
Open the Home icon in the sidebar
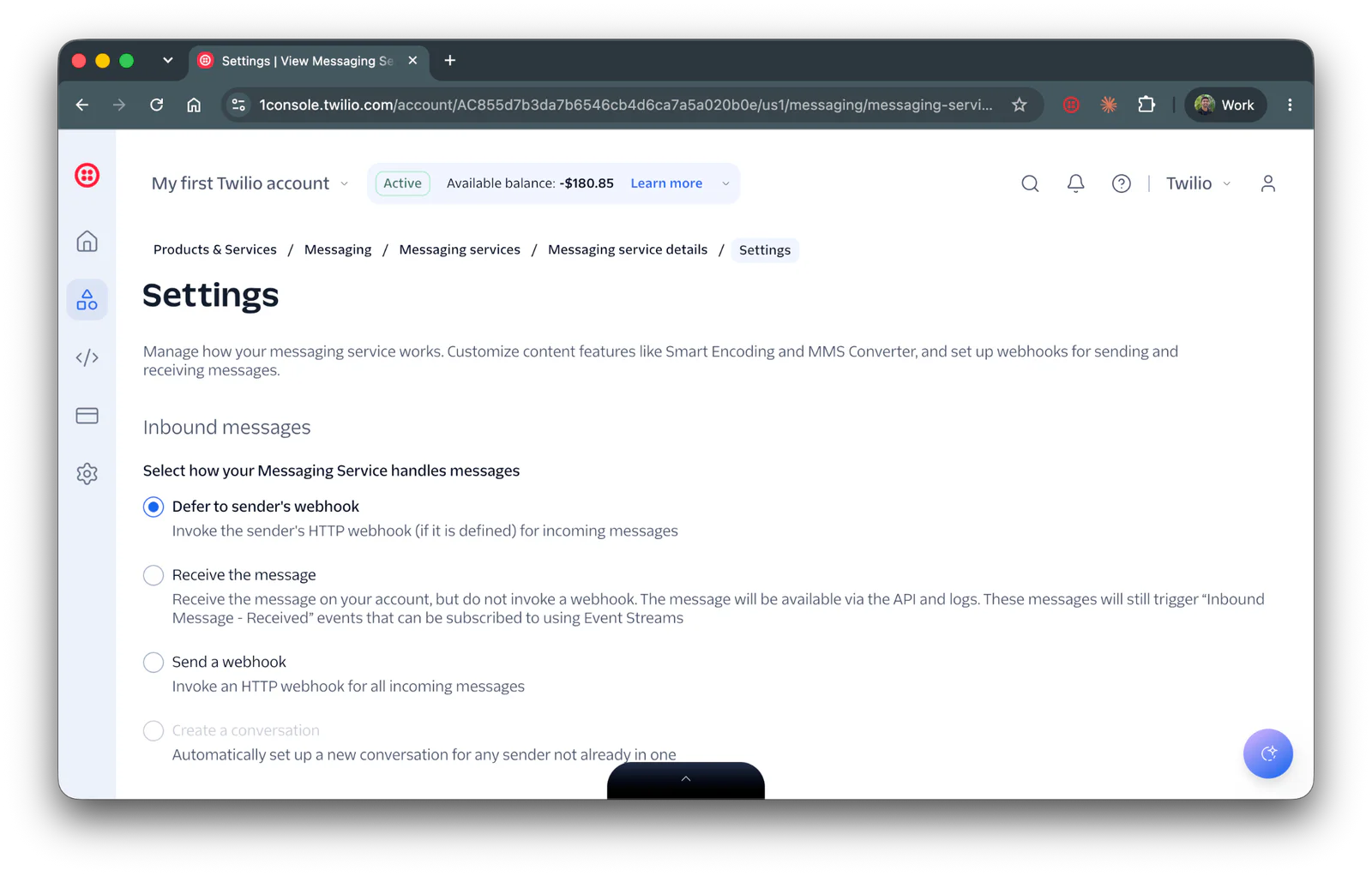click(87, 242)
